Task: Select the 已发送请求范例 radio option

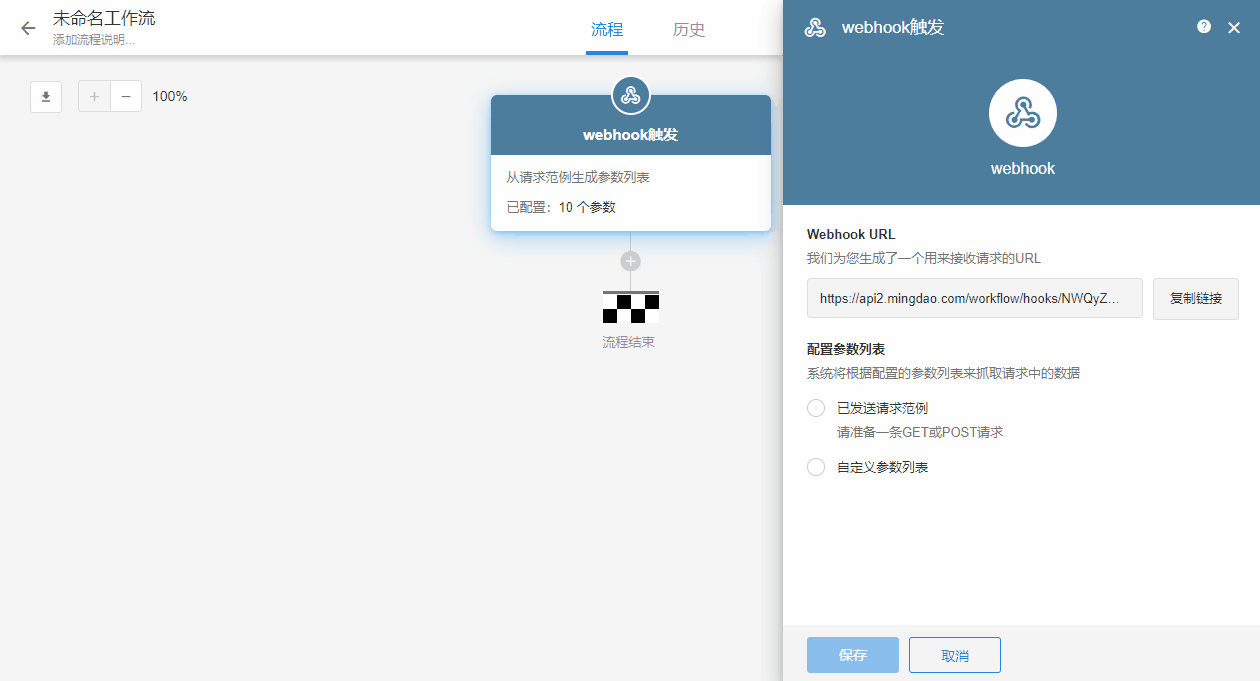Action: 816,408
